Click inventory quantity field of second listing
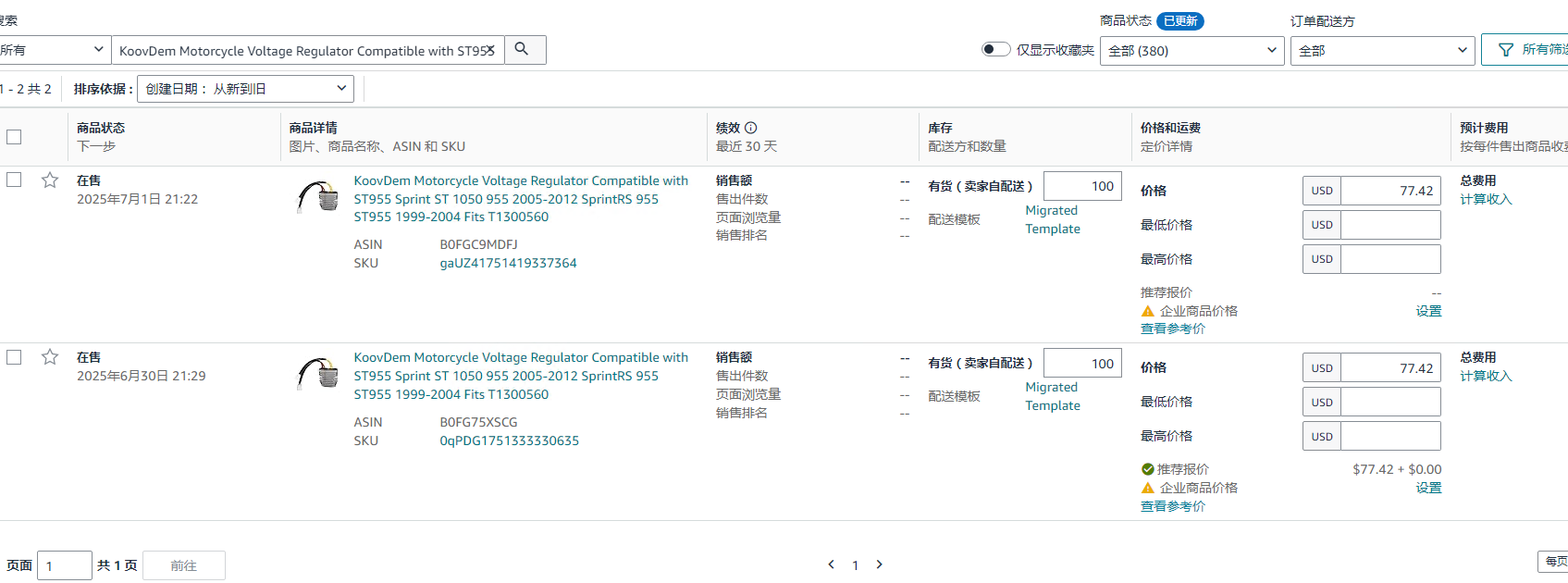The image size is (1568, 583). [1082, 364]
